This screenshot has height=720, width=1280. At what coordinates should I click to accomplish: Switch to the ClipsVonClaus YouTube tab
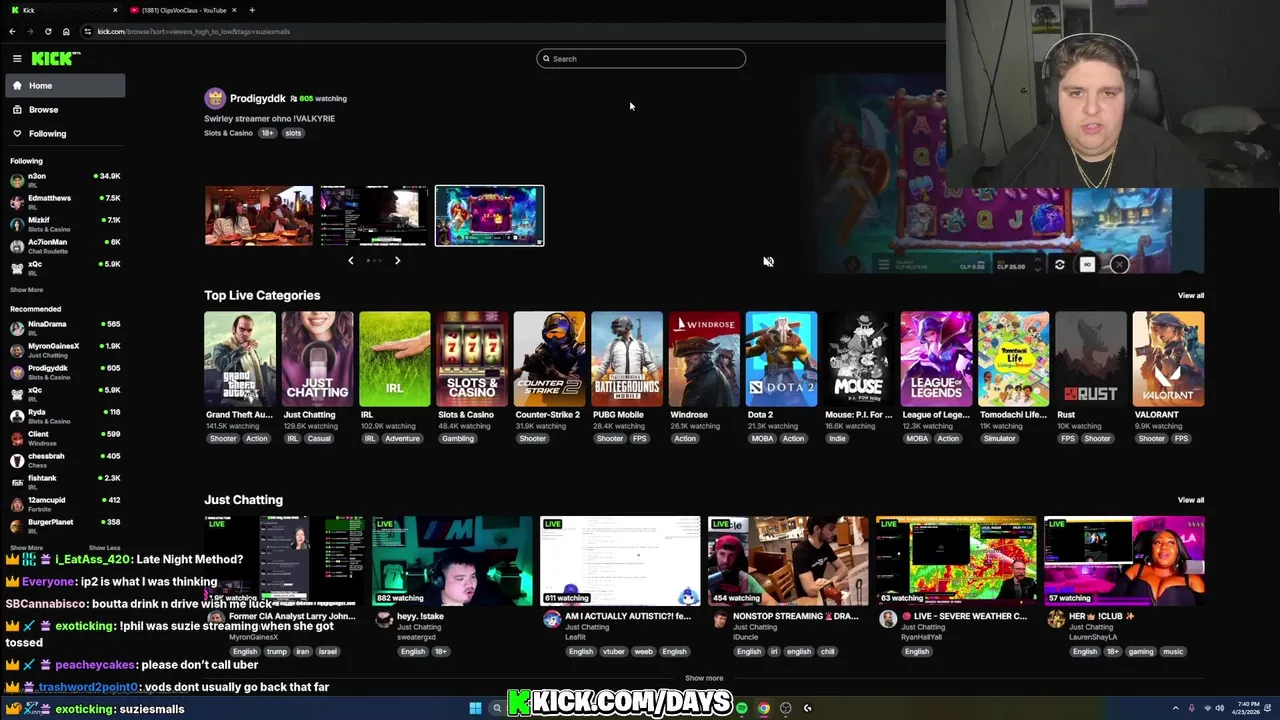coord(185,10)
